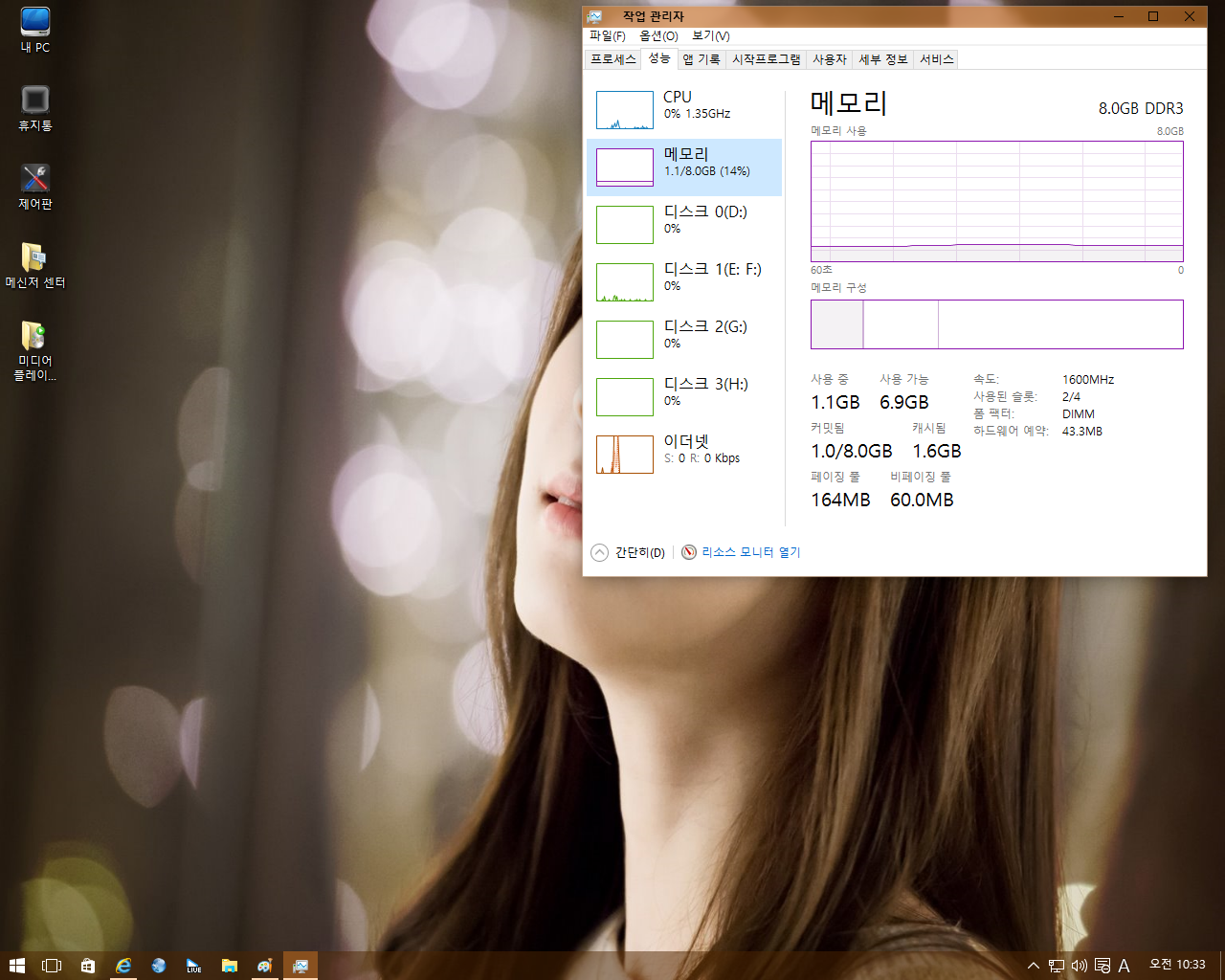
Task: Click the 60.0MB non-paged pool value
Action: (922, 500)
